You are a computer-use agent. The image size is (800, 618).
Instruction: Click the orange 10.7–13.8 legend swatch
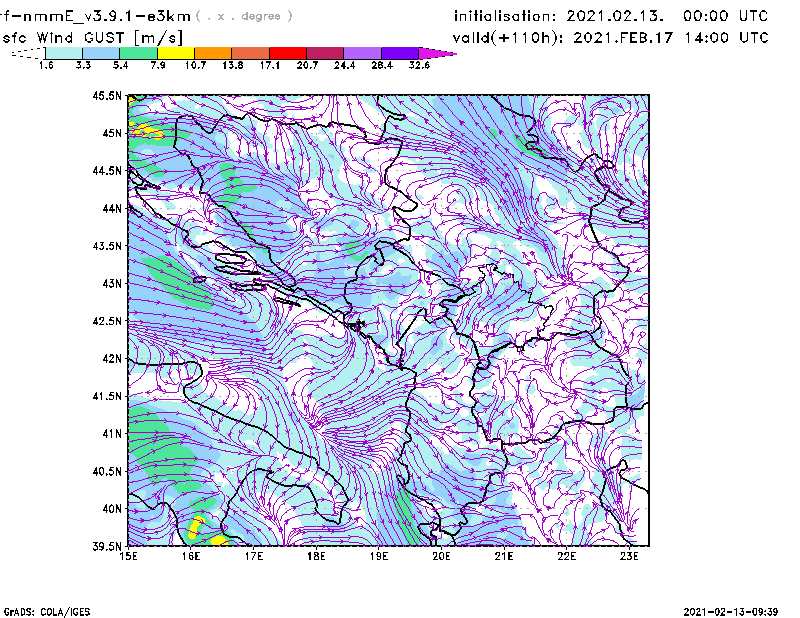213,53
